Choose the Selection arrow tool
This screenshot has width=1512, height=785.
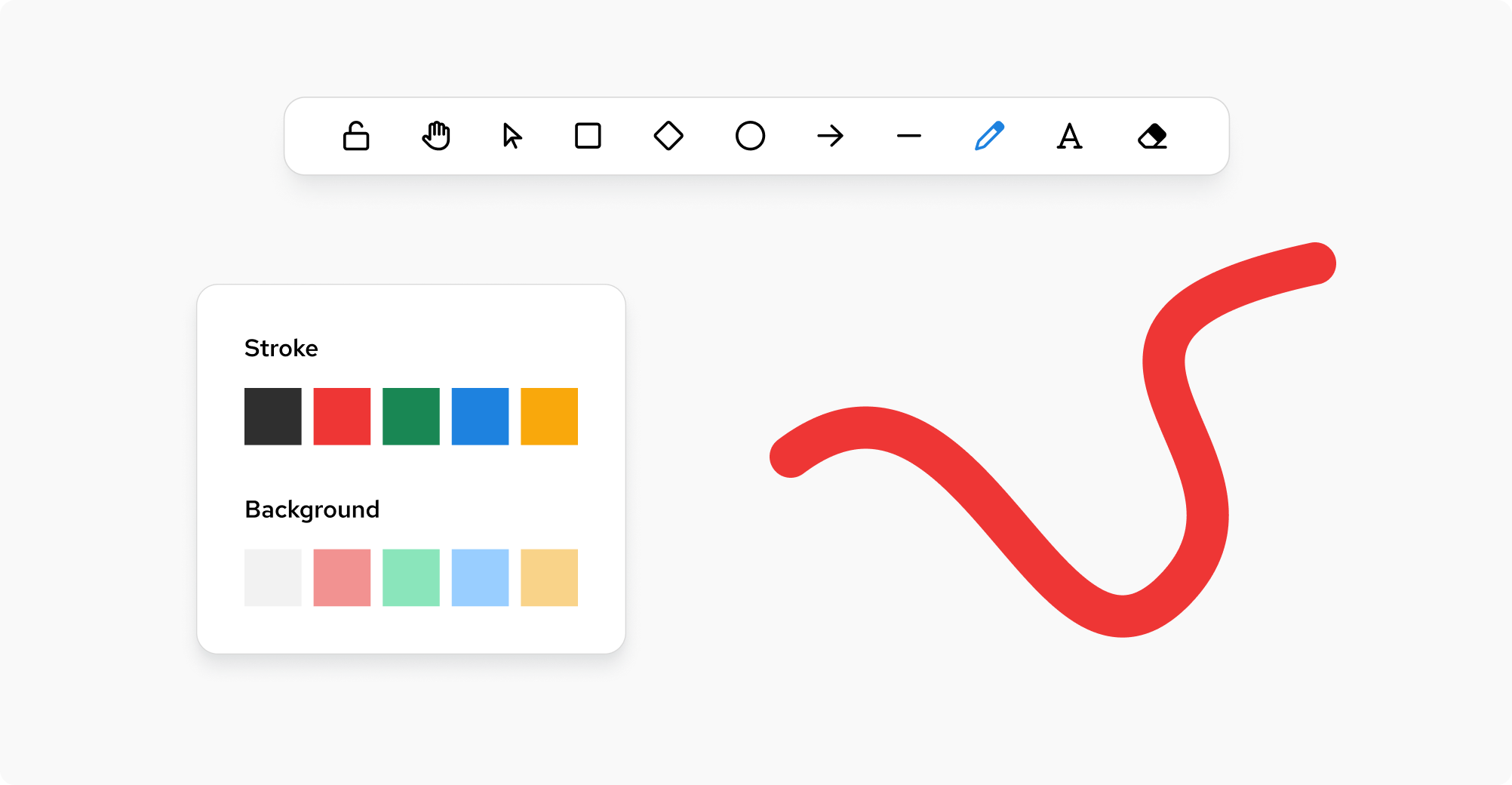click(x=512, y=137)
